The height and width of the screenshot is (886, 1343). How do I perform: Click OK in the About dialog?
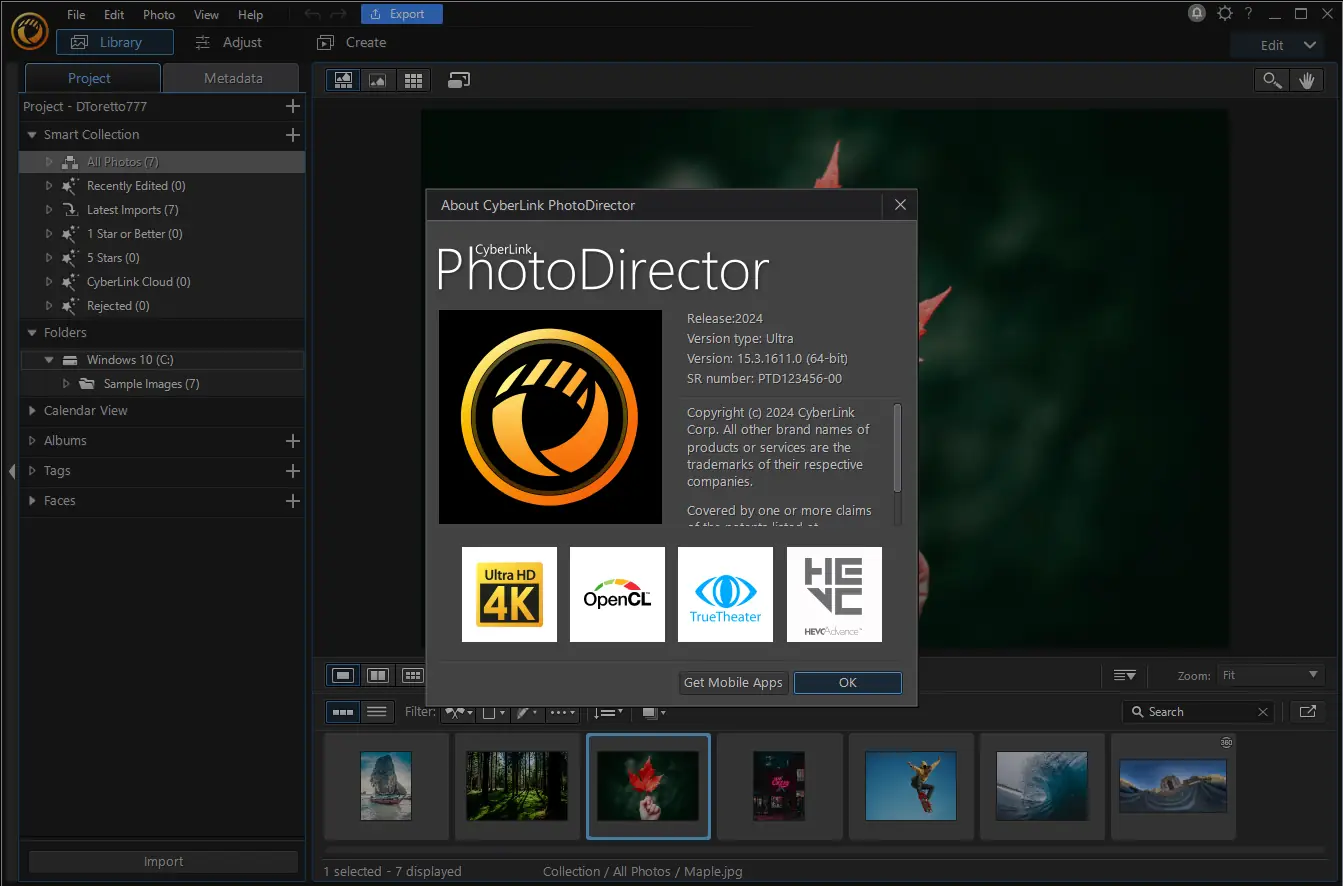point(847,682)
